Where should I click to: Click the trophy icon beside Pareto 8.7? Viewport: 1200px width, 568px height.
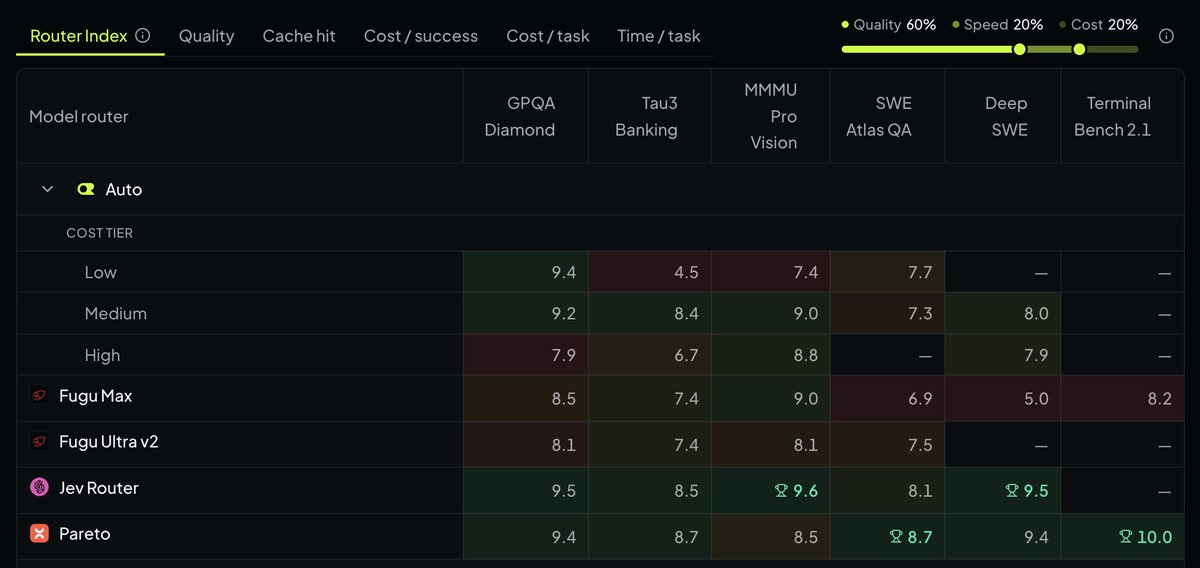[x=895, y=537]
